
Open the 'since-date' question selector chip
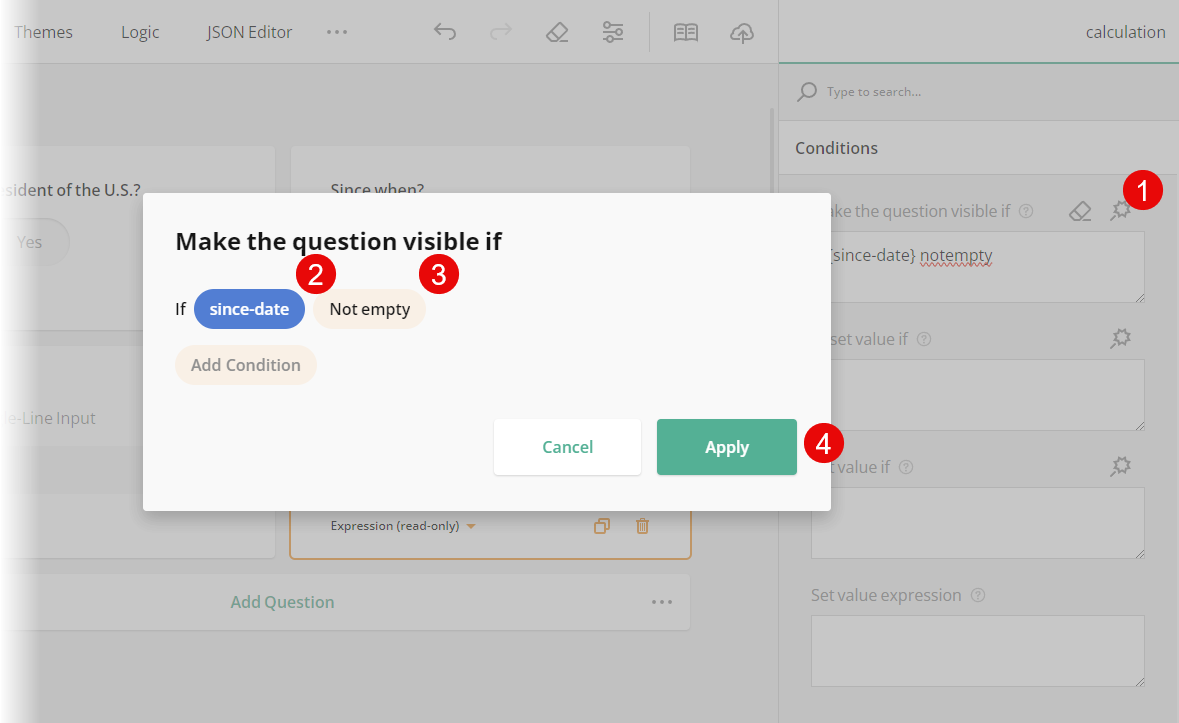click(x=249, y=309)
